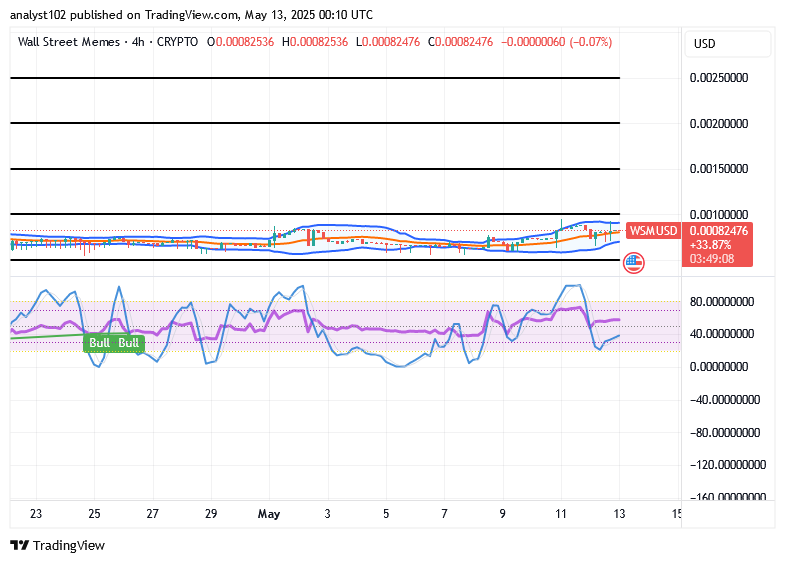The height and width of the screenshot is (563, 785).
Task: Click date 11 on the time axis
Action: [561, 514]
